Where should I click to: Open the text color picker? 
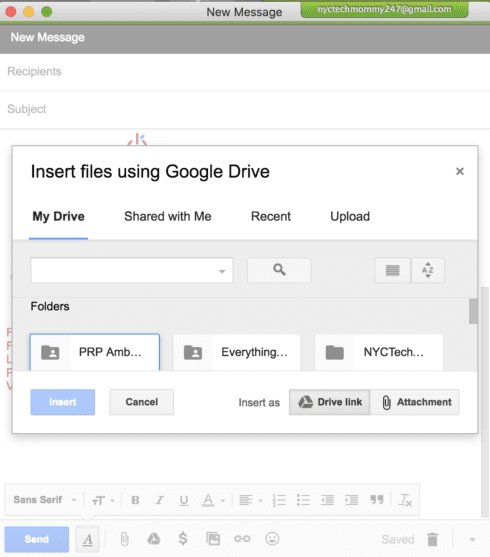pos(213,500)
